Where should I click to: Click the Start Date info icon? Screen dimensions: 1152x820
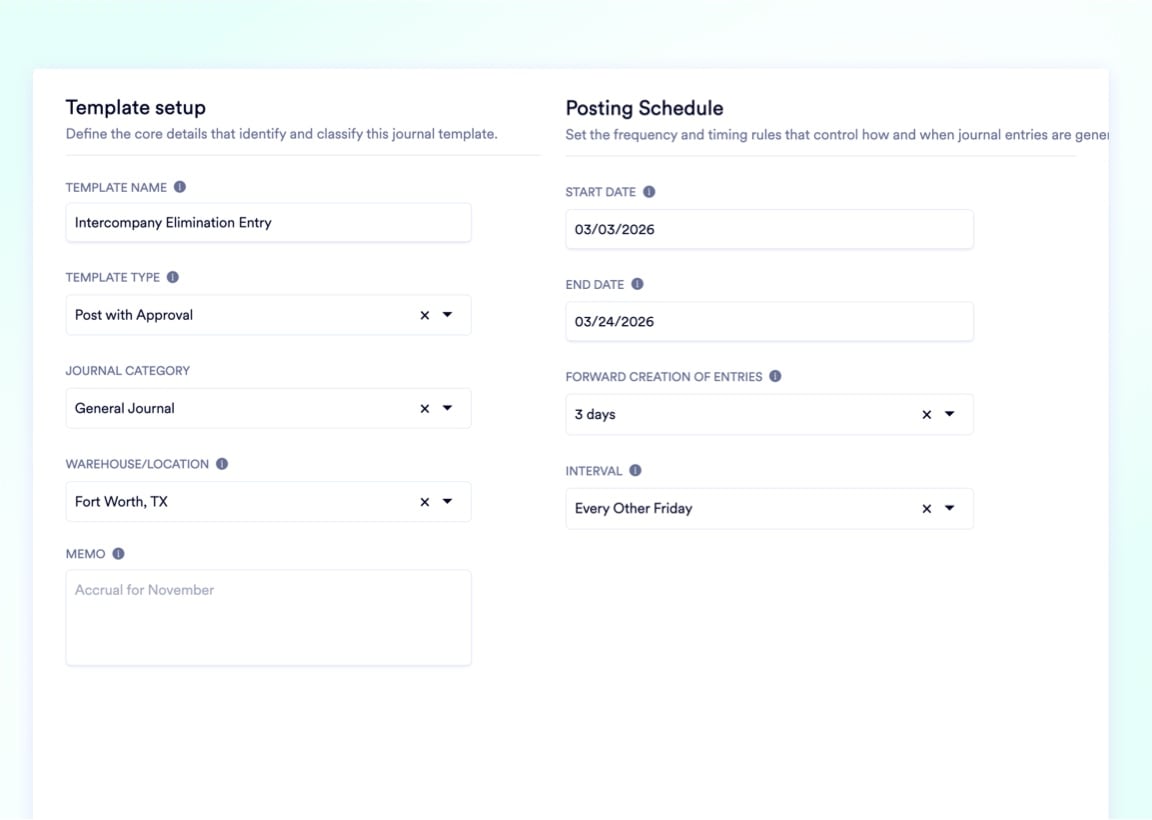(649, 192)
